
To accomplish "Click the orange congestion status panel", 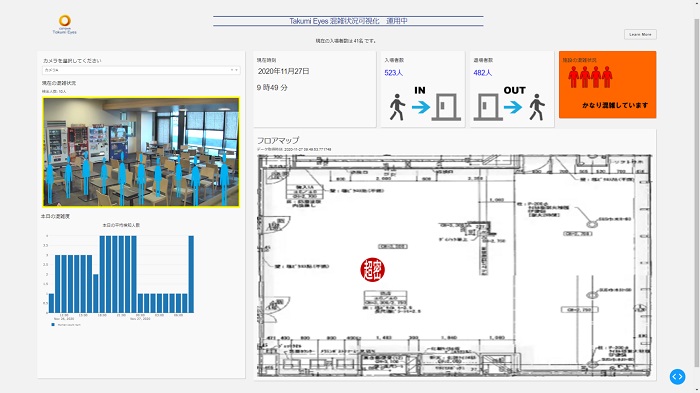I will point(608,84).
